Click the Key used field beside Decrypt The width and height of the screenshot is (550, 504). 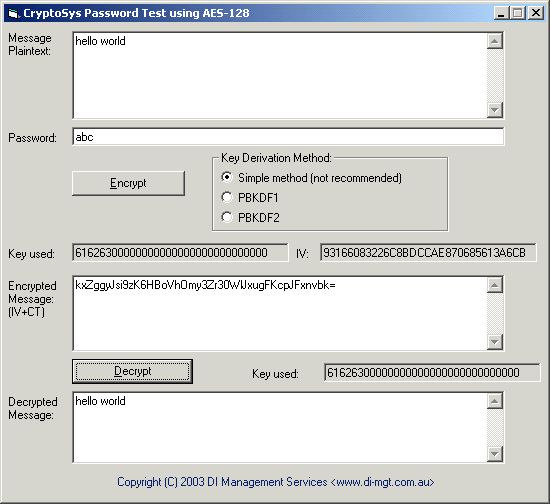(x=432, y=372)
